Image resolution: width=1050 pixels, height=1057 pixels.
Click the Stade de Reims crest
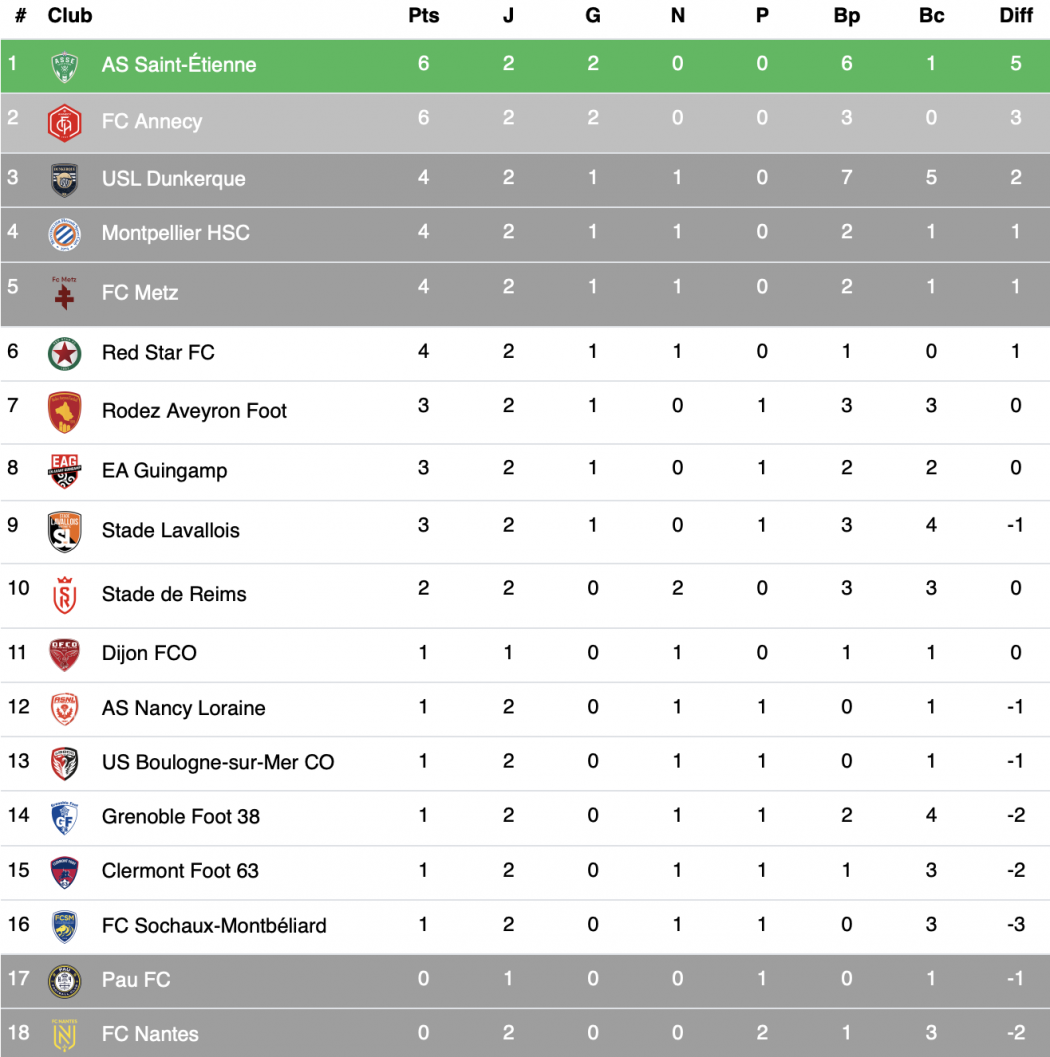65,595
